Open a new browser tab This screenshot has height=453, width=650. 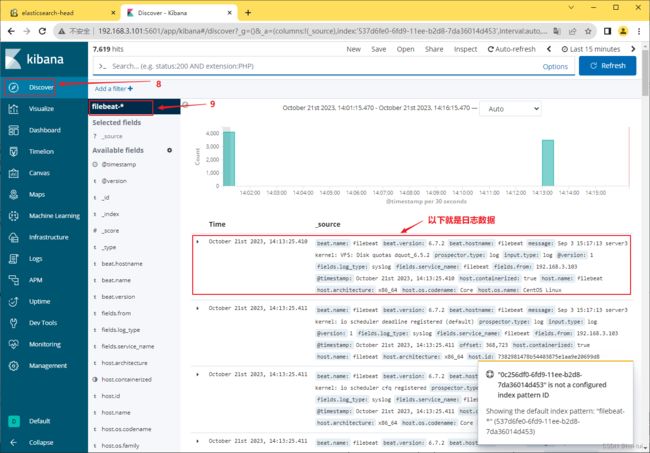click(x=248, y=13)
